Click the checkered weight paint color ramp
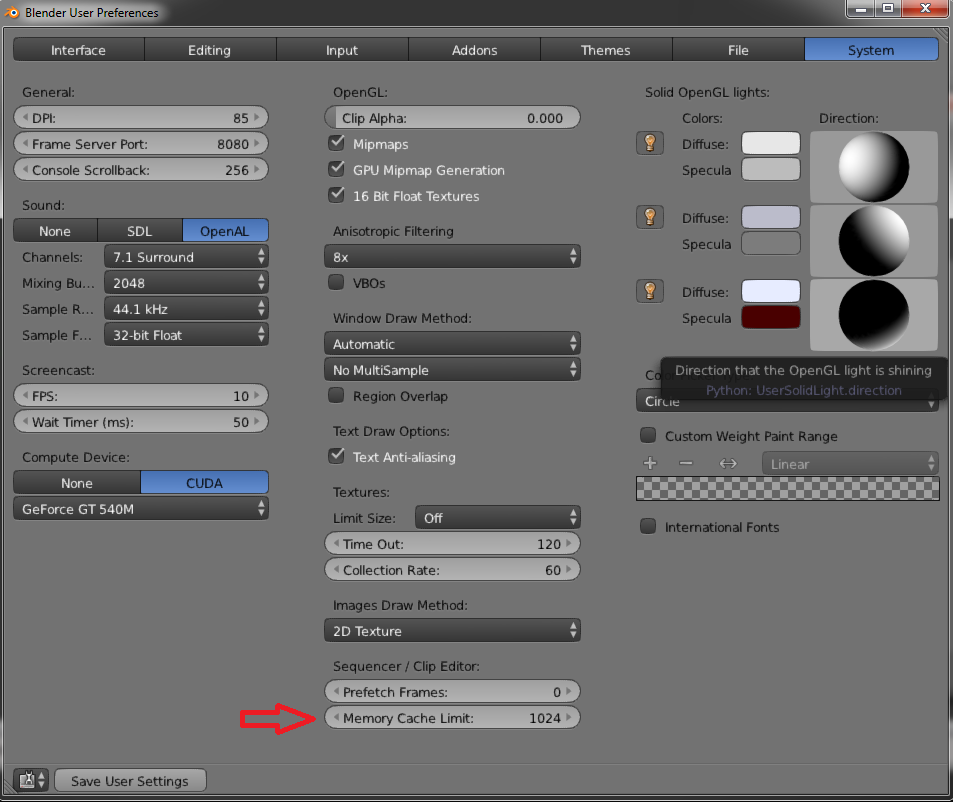 [x=788, y=488]
